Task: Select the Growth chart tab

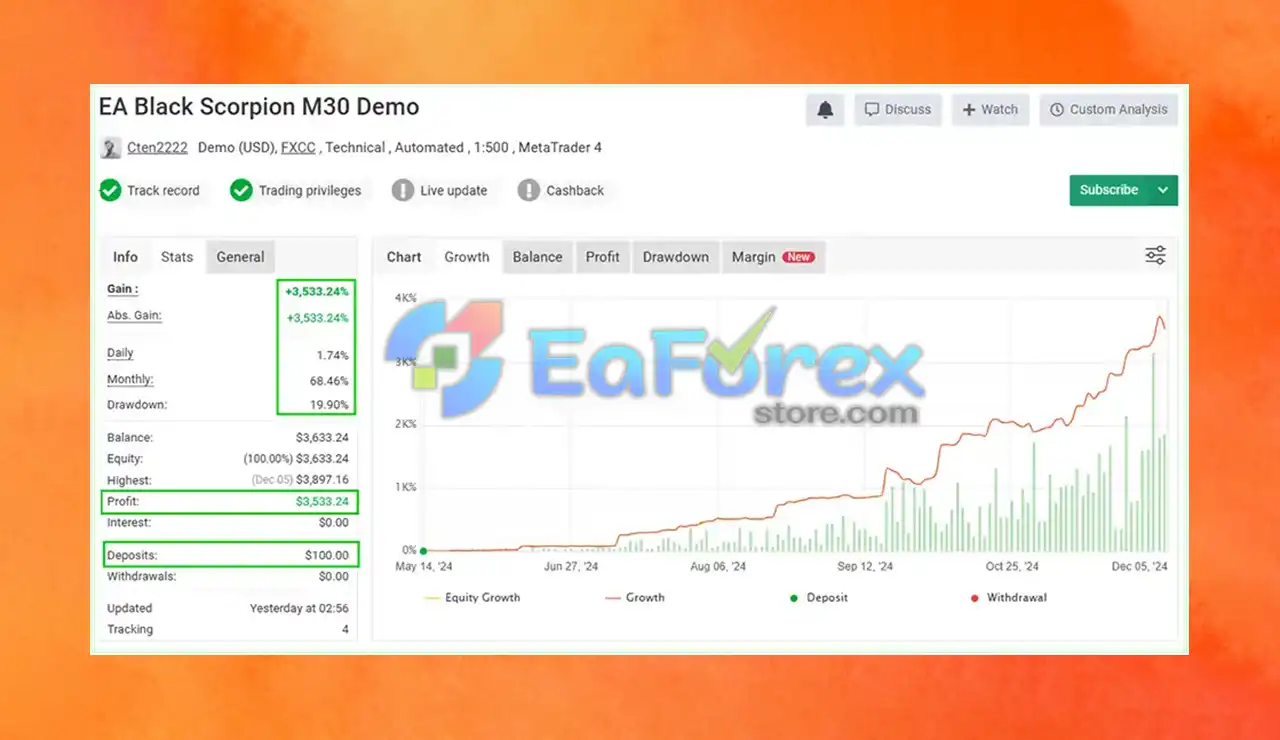Action: point(467,257)
